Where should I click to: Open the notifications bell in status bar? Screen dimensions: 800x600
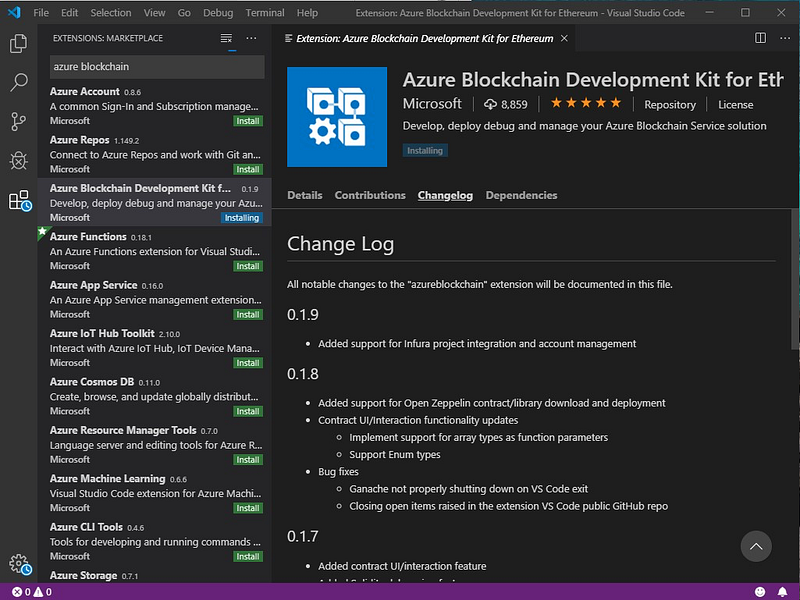783,592
